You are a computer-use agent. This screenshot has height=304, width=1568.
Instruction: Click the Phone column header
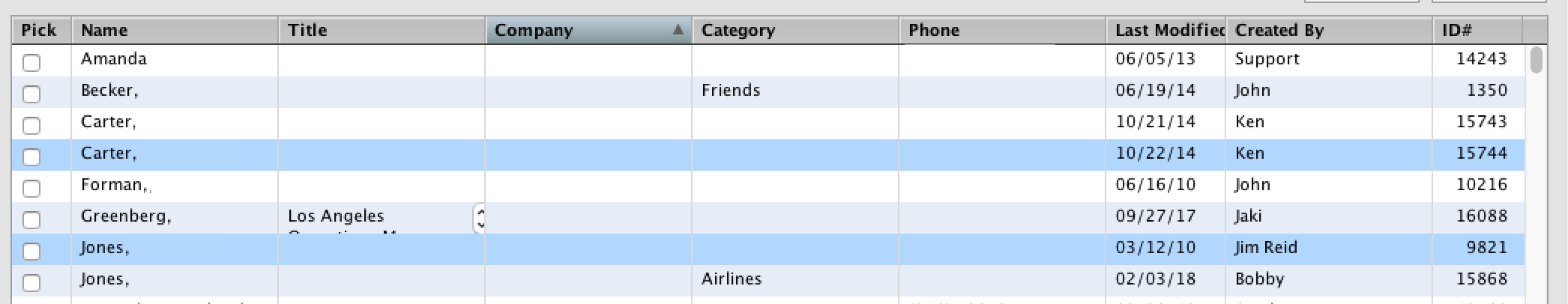(1001, 30)
